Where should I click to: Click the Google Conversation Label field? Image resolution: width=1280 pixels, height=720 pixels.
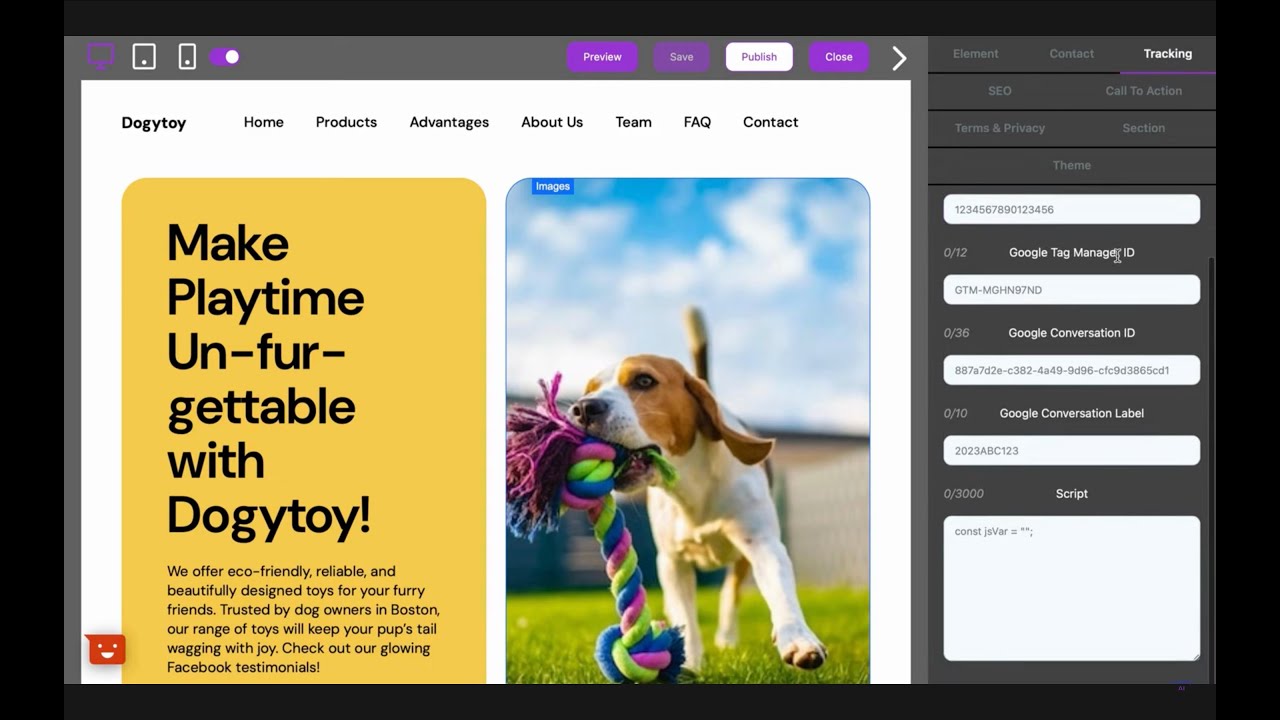[1071, 450]
